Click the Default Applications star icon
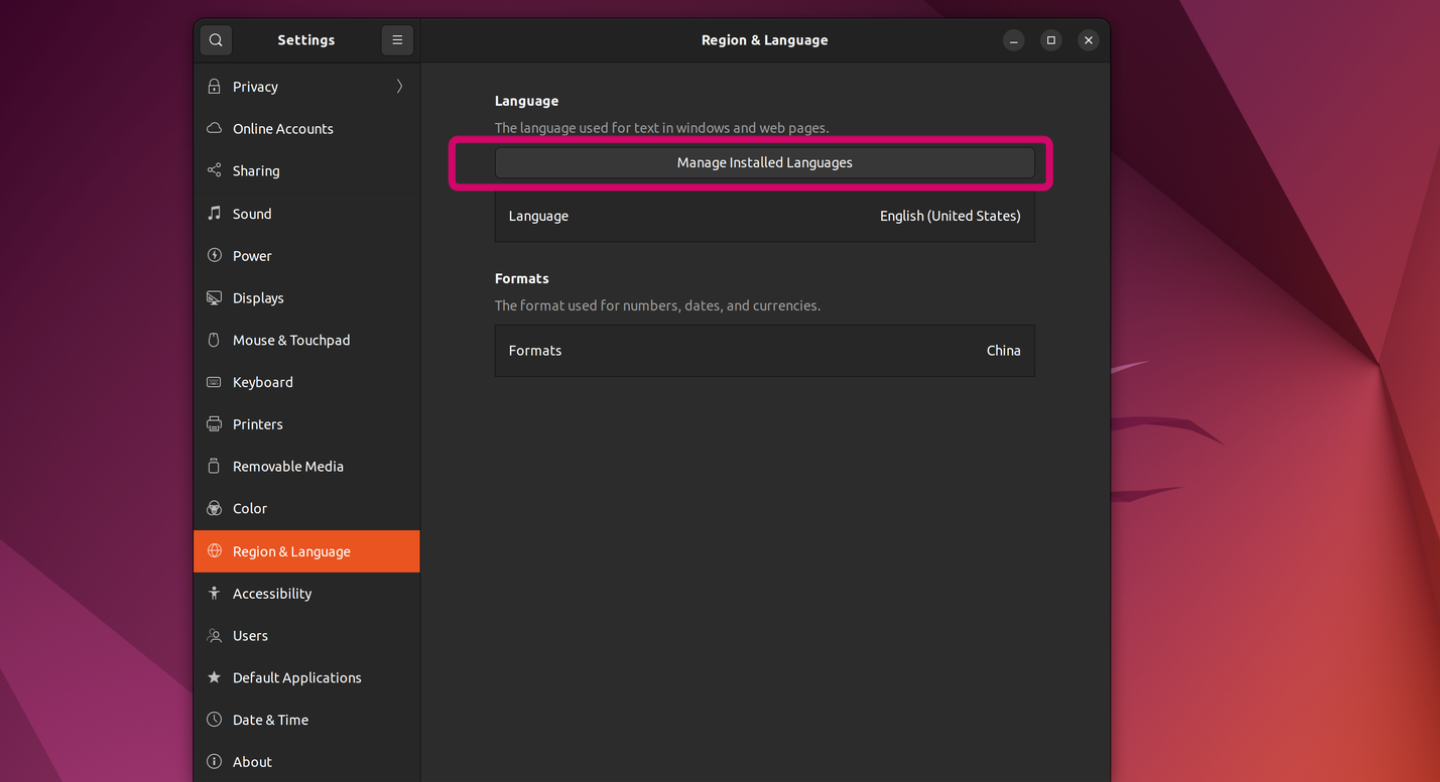 214,678
